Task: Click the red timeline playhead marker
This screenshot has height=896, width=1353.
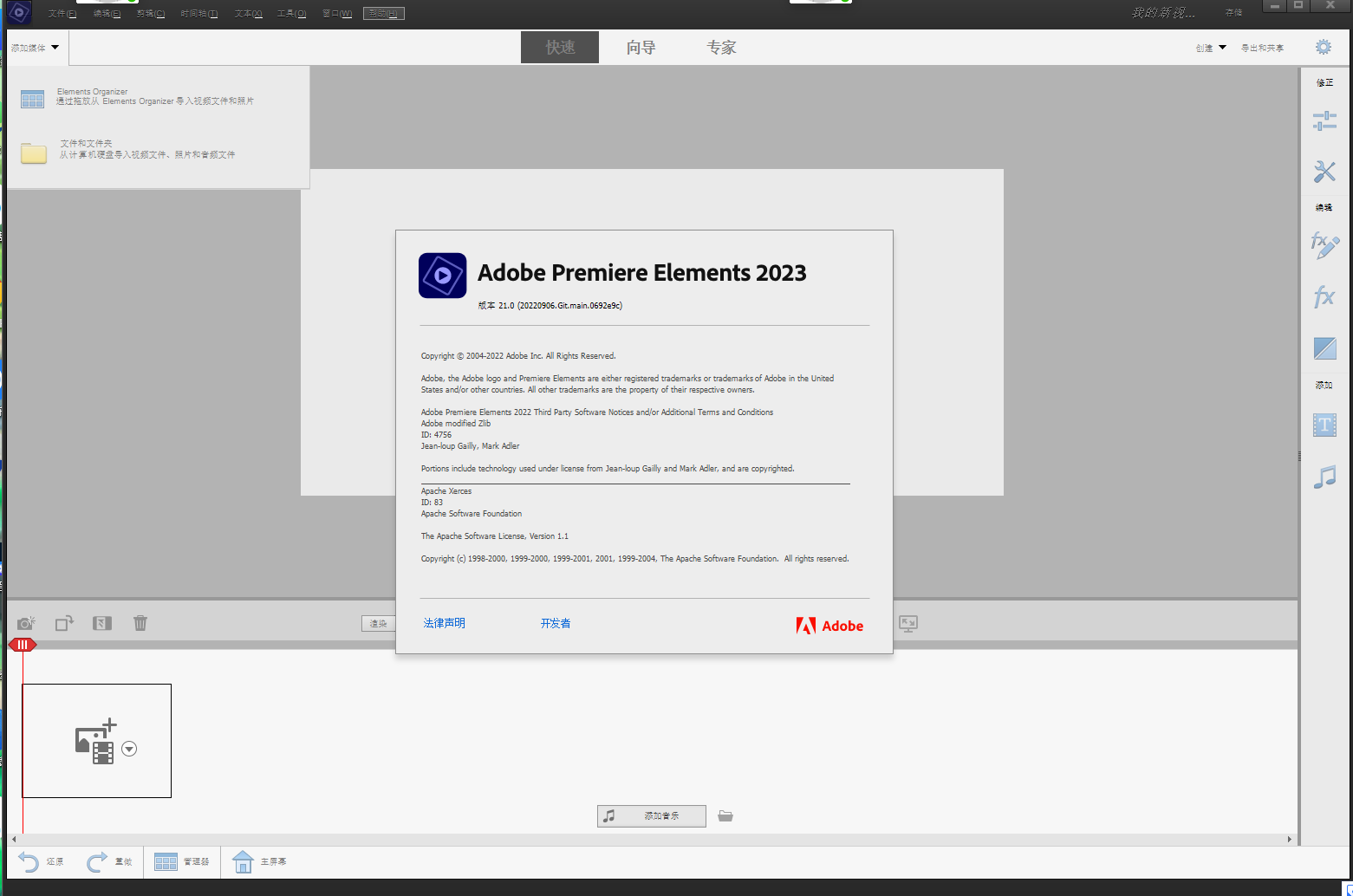Action: tap(23, 645)
